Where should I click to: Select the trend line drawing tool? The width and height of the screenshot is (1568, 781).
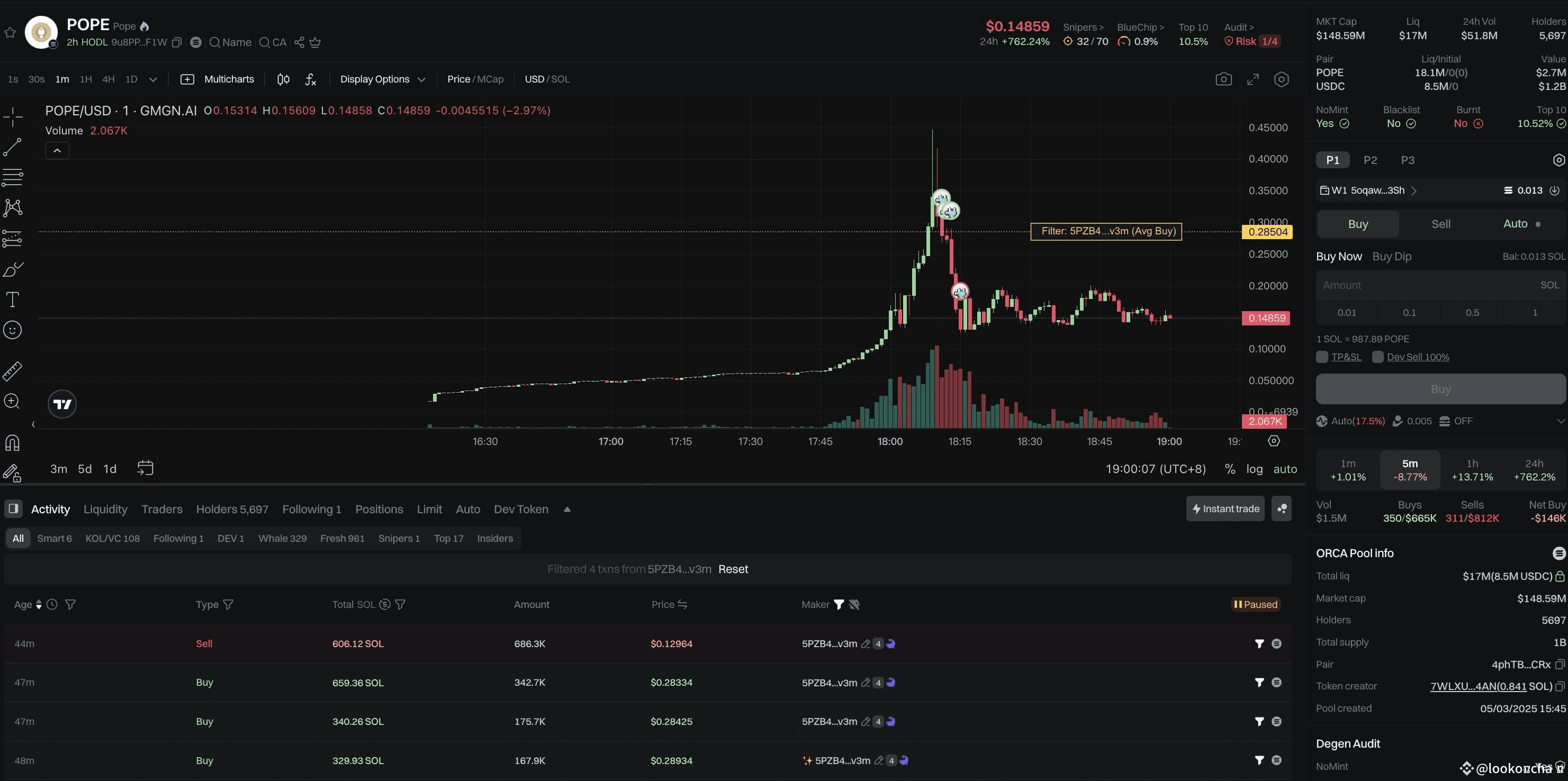(13, 147)
